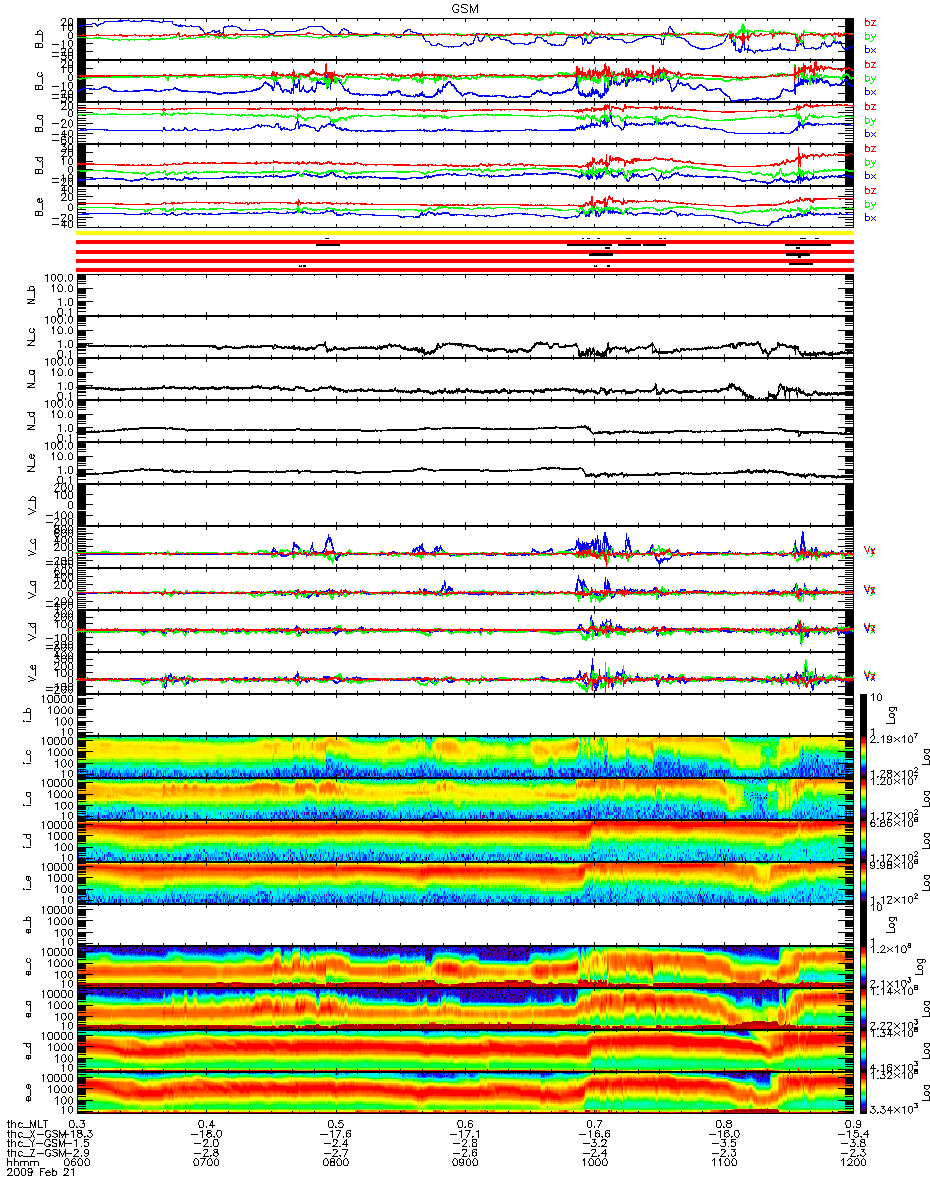Click the by legend of B_d panel
Image resolution: width=930 pixels, height=1200 pixels.
870,162
